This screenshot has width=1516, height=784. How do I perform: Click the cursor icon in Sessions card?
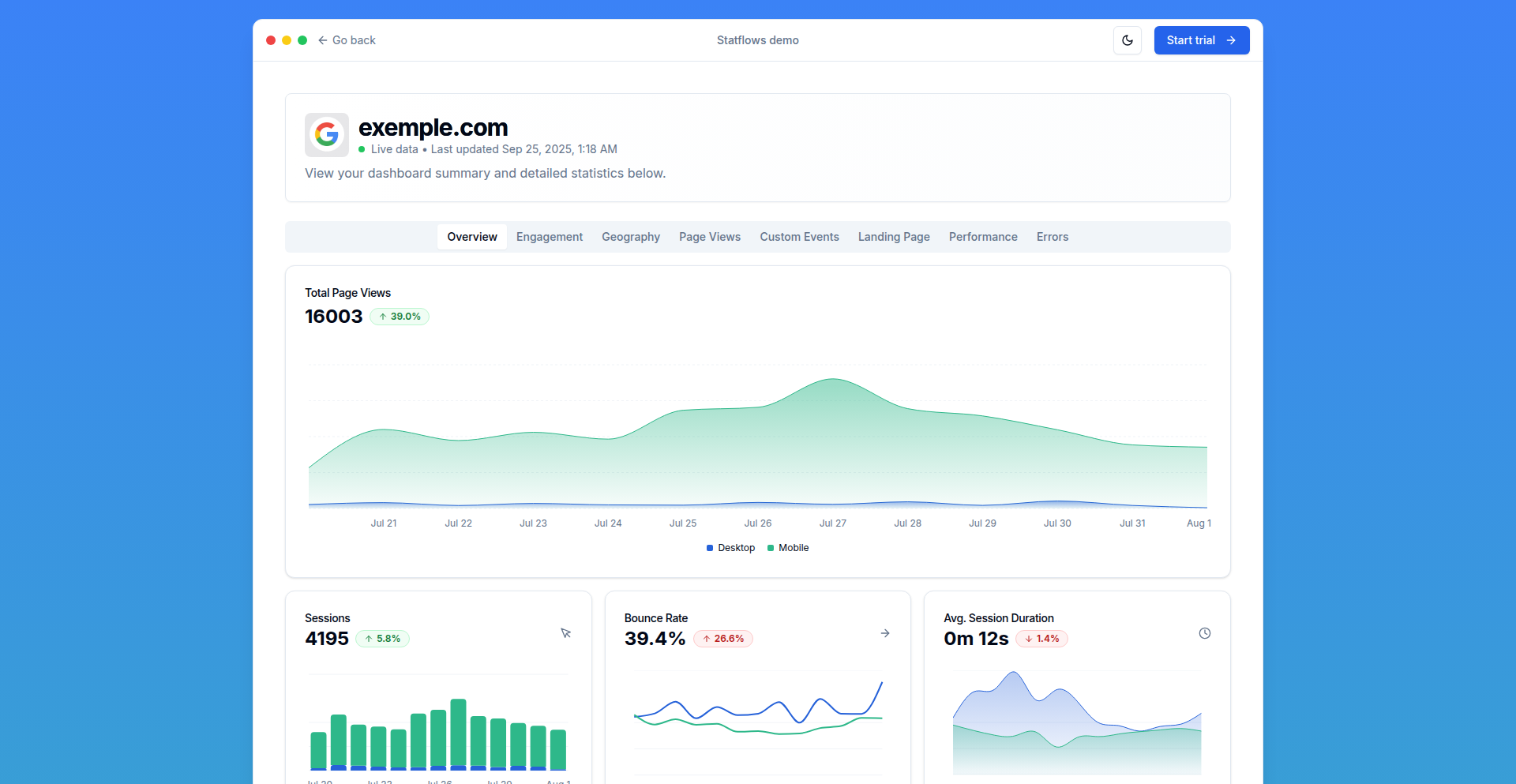565,633
